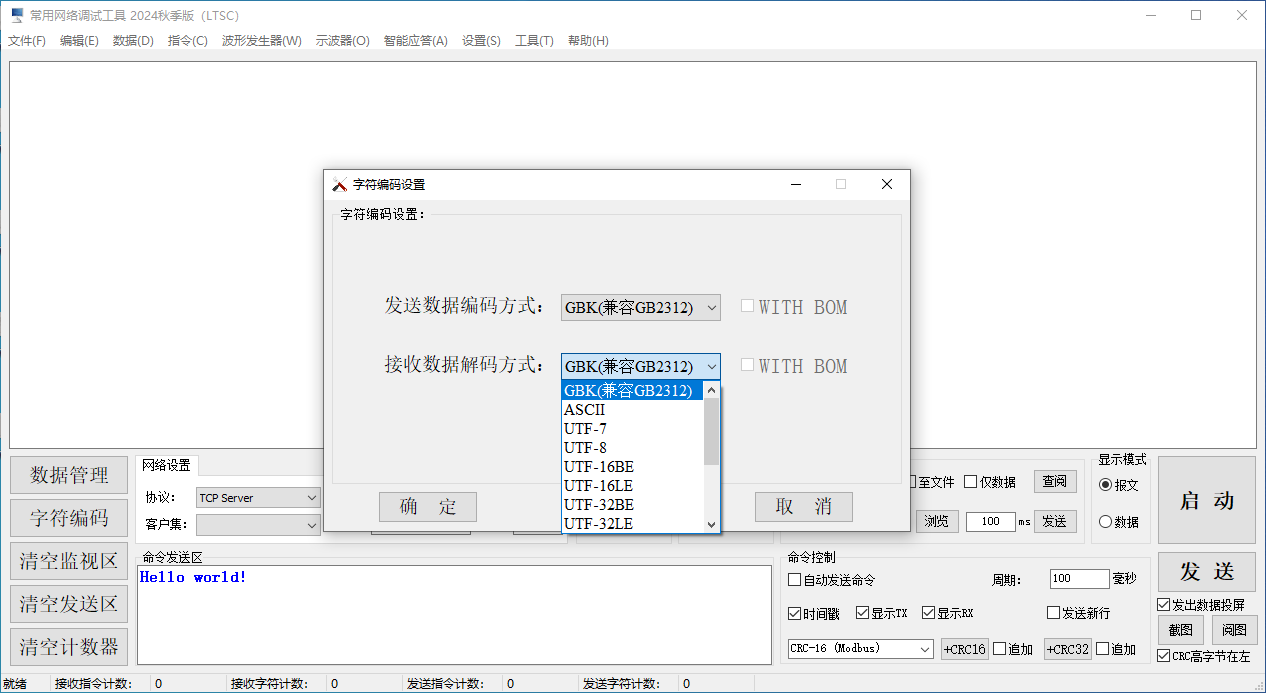1266x693 pixels.
Task: Click the Hello world! command send area
Action: pos(454,614)
